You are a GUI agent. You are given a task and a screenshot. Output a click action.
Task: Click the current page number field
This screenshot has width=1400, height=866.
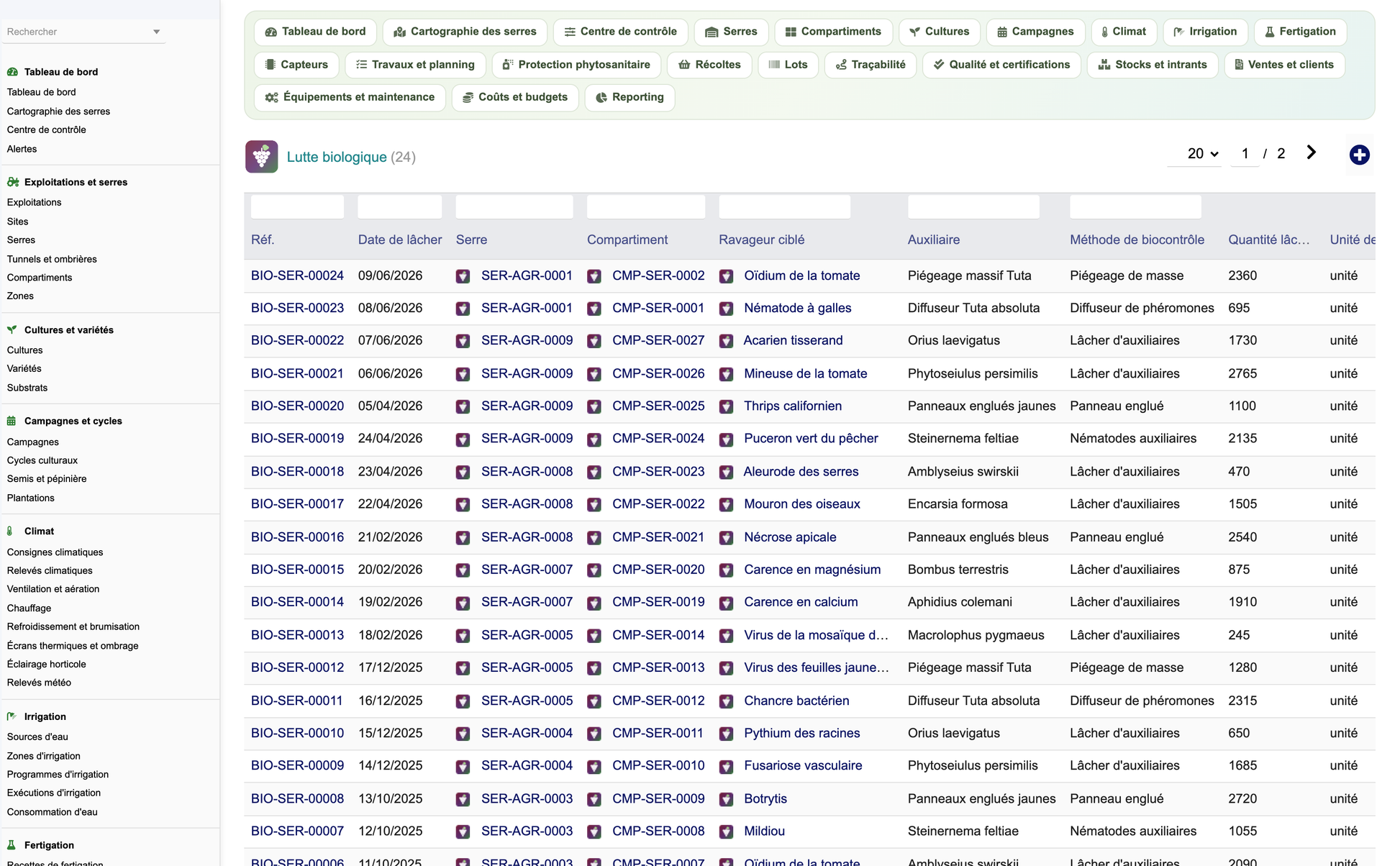[1245, 154]
